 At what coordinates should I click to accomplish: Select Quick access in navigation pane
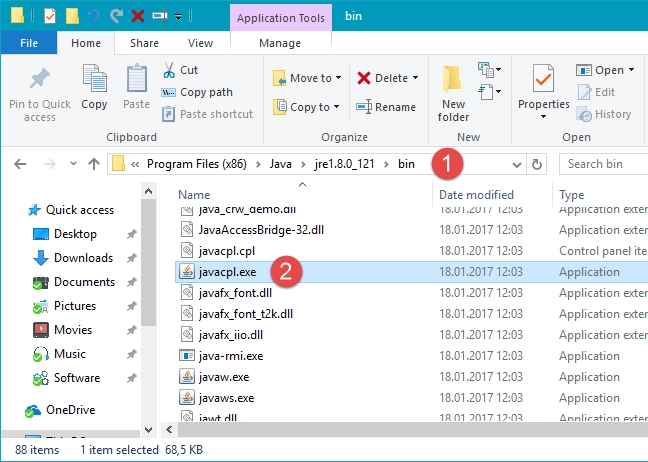[70, 210]
